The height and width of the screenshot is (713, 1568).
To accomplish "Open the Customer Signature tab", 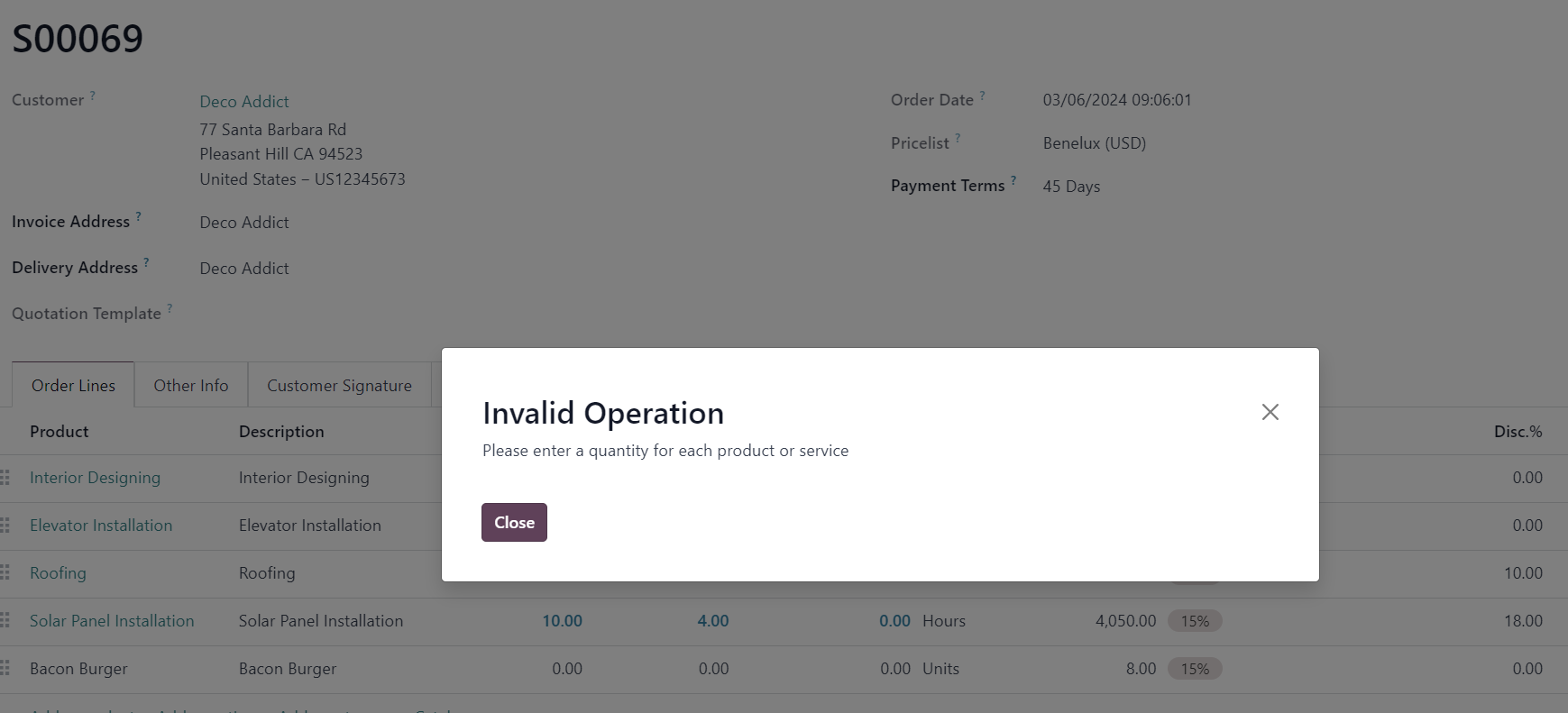I will click(x=339, y=386).
